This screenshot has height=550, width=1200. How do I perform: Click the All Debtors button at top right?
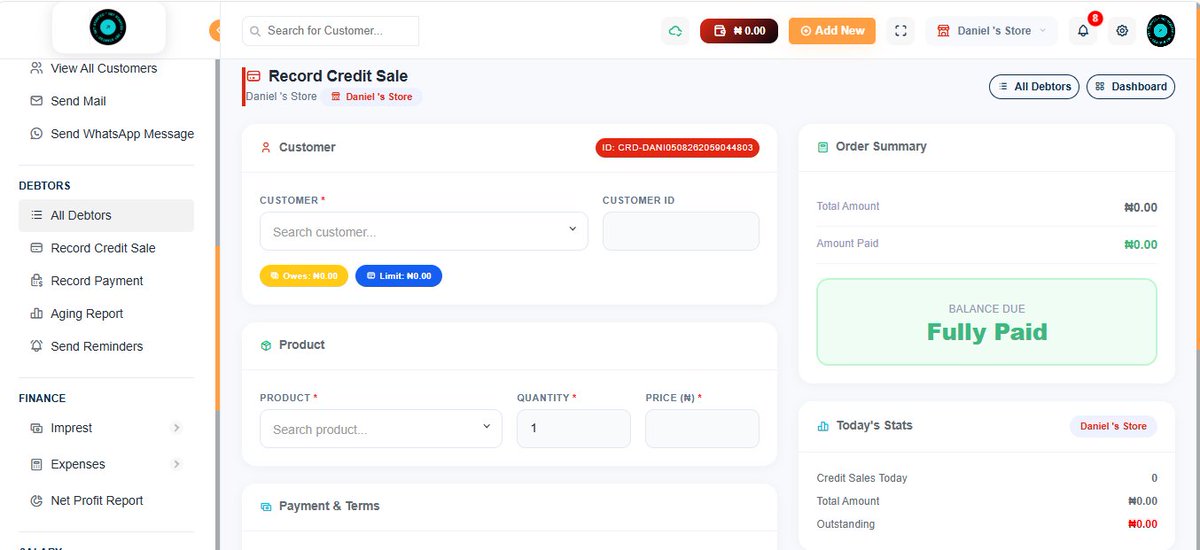click(x=1035, y=87)
